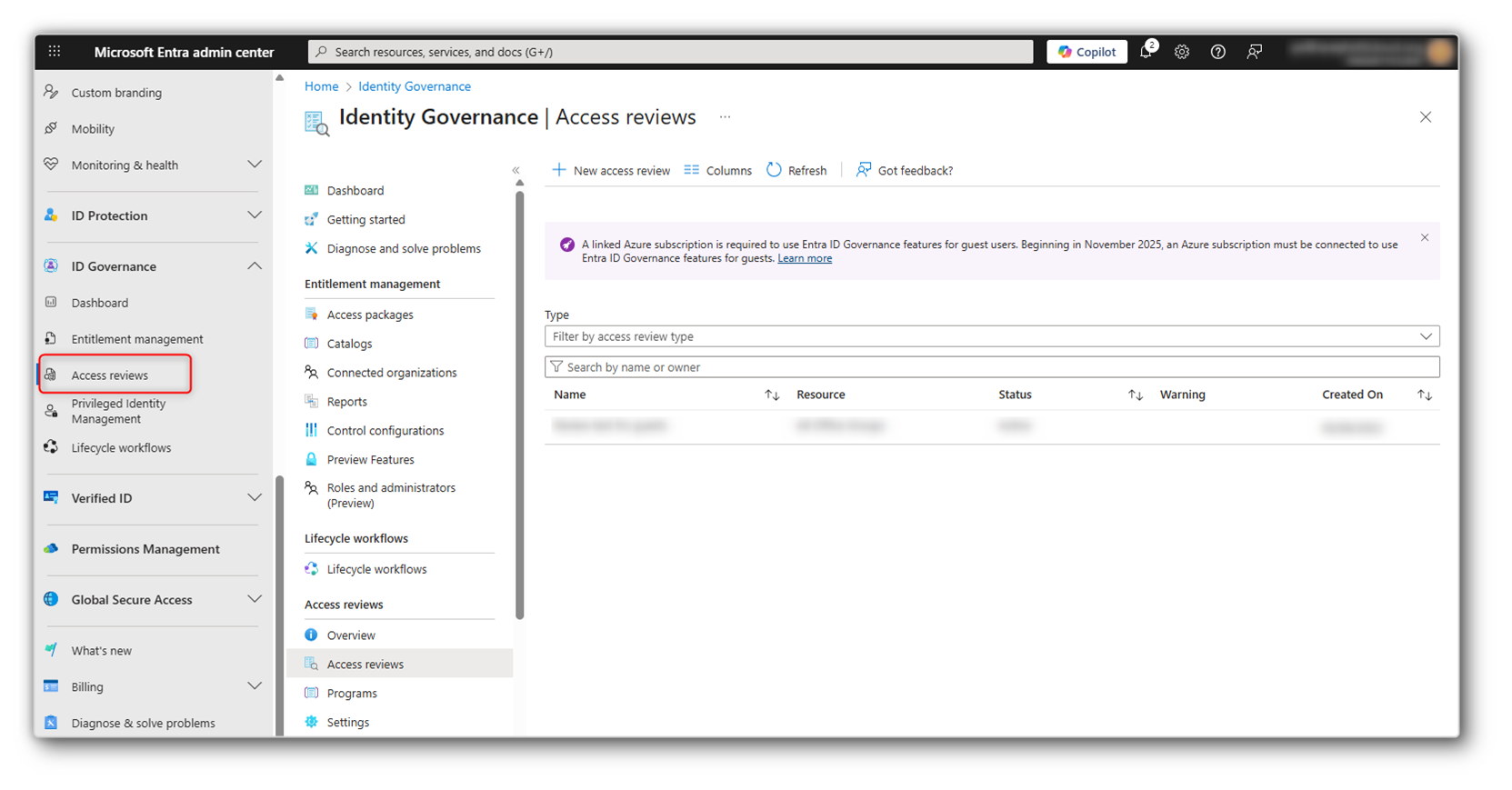The image size is (1512, 790).
Task: Open the notifications bell icon
Action: point(1146,52)
